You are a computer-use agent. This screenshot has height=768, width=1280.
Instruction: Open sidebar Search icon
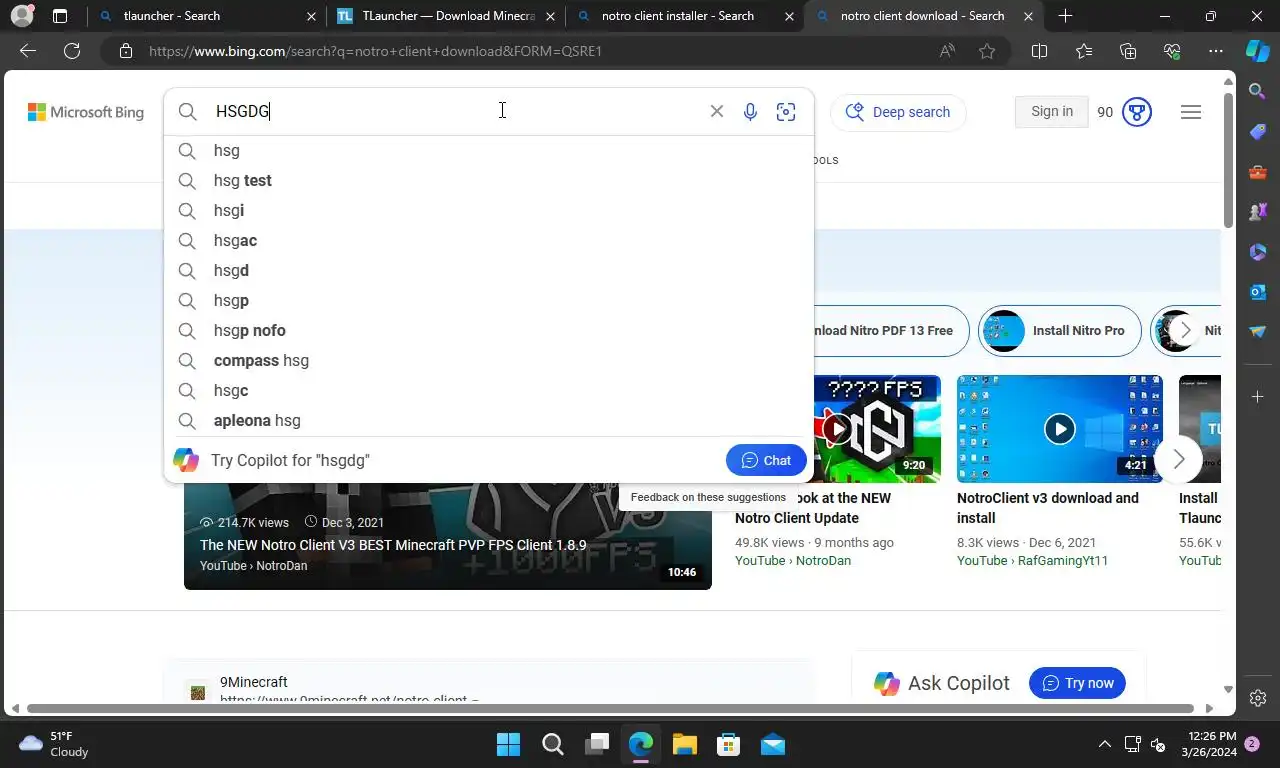click(x=1258, y=92)
